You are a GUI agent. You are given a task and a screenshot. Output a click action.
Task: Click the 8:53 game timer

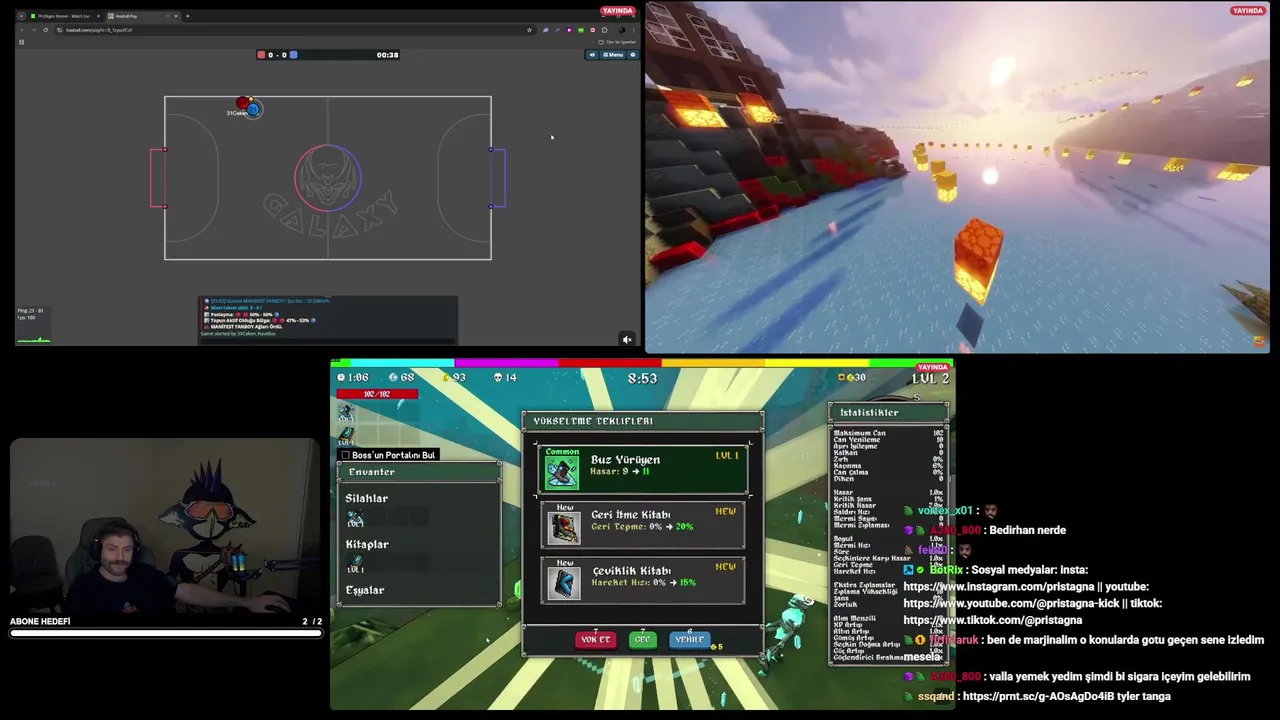pos(642,379)
